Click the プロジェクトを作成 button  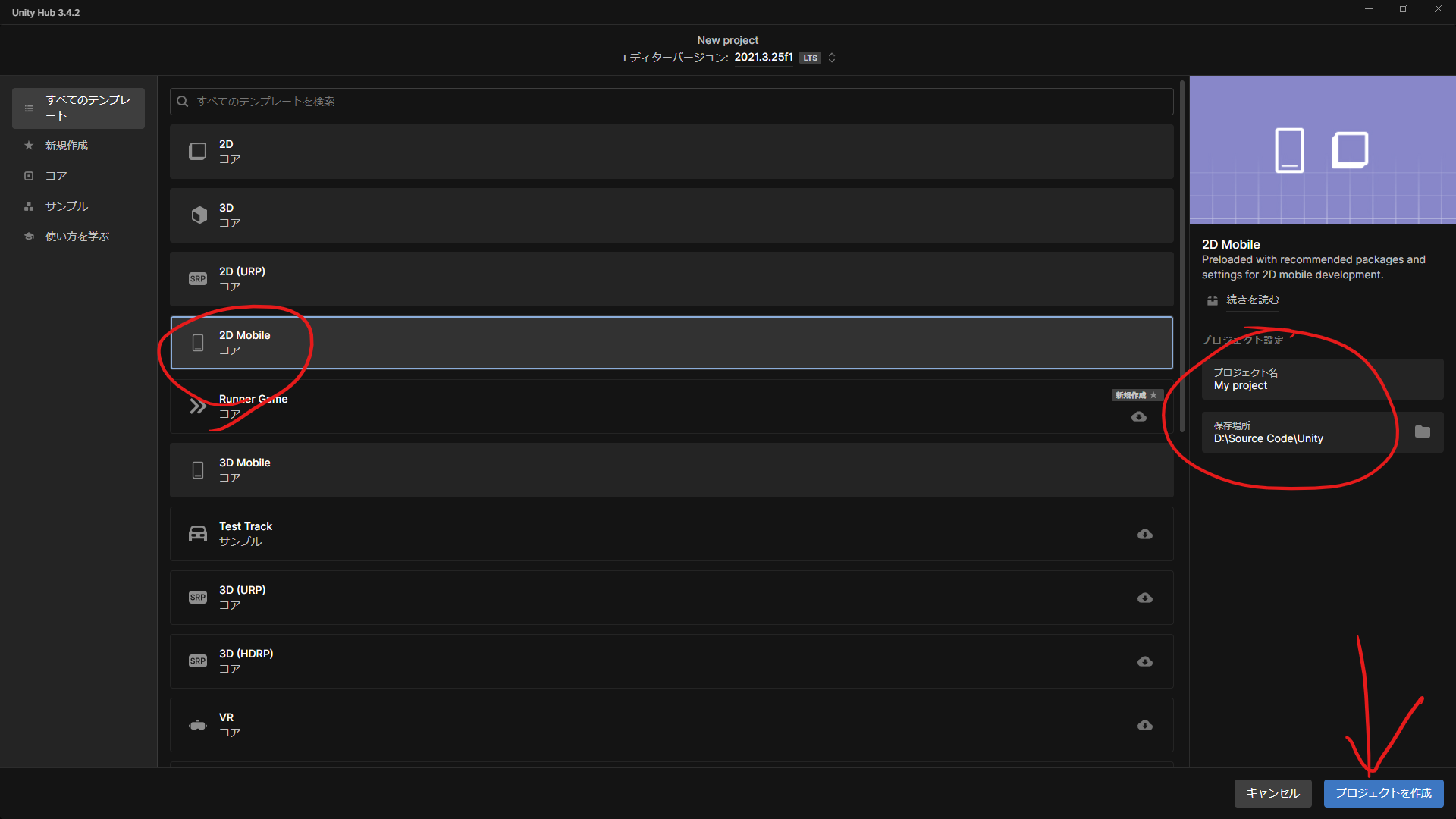[1382, 793]
